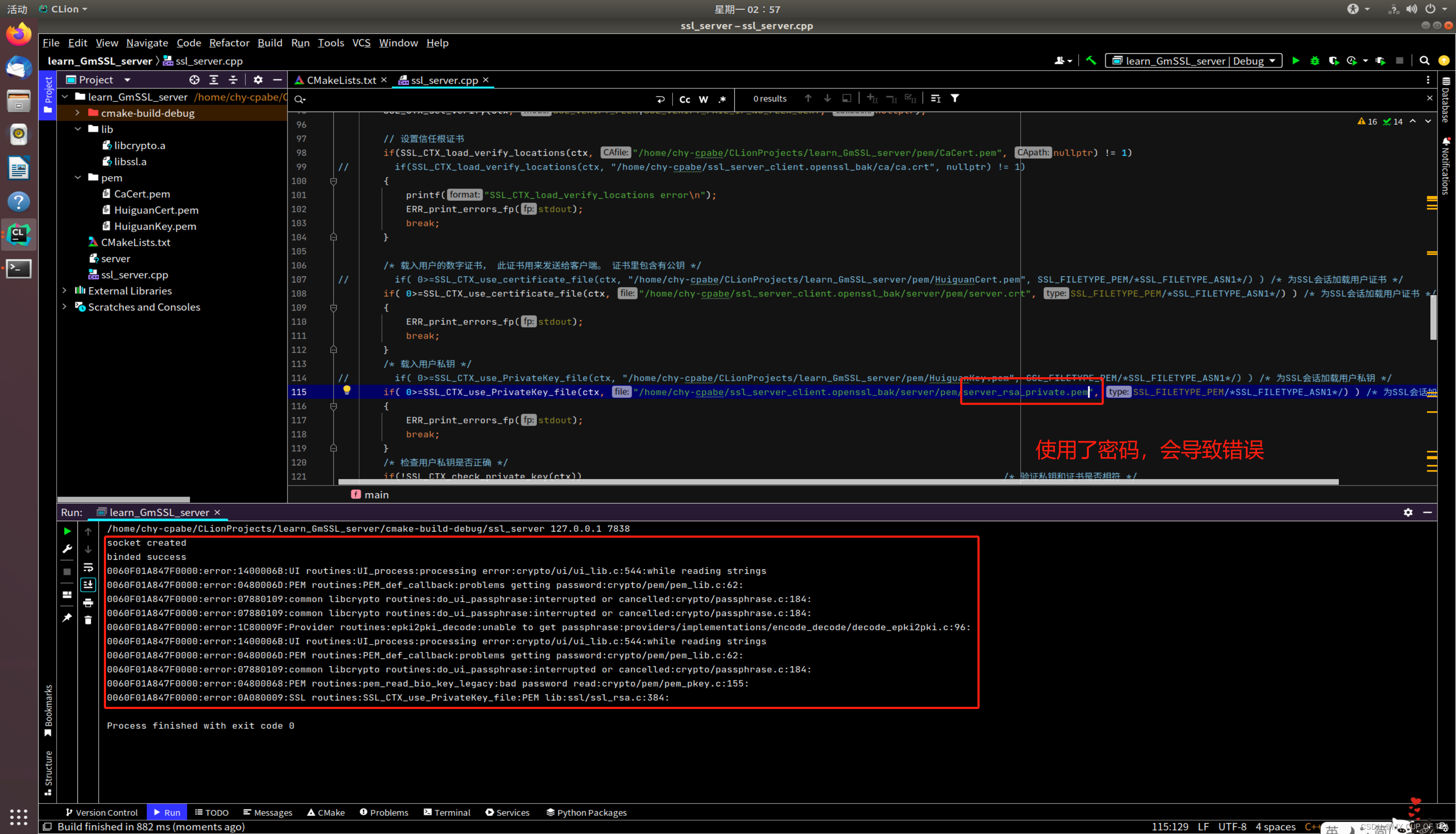Expand the cmake-build-debug folder

(77, 113)
